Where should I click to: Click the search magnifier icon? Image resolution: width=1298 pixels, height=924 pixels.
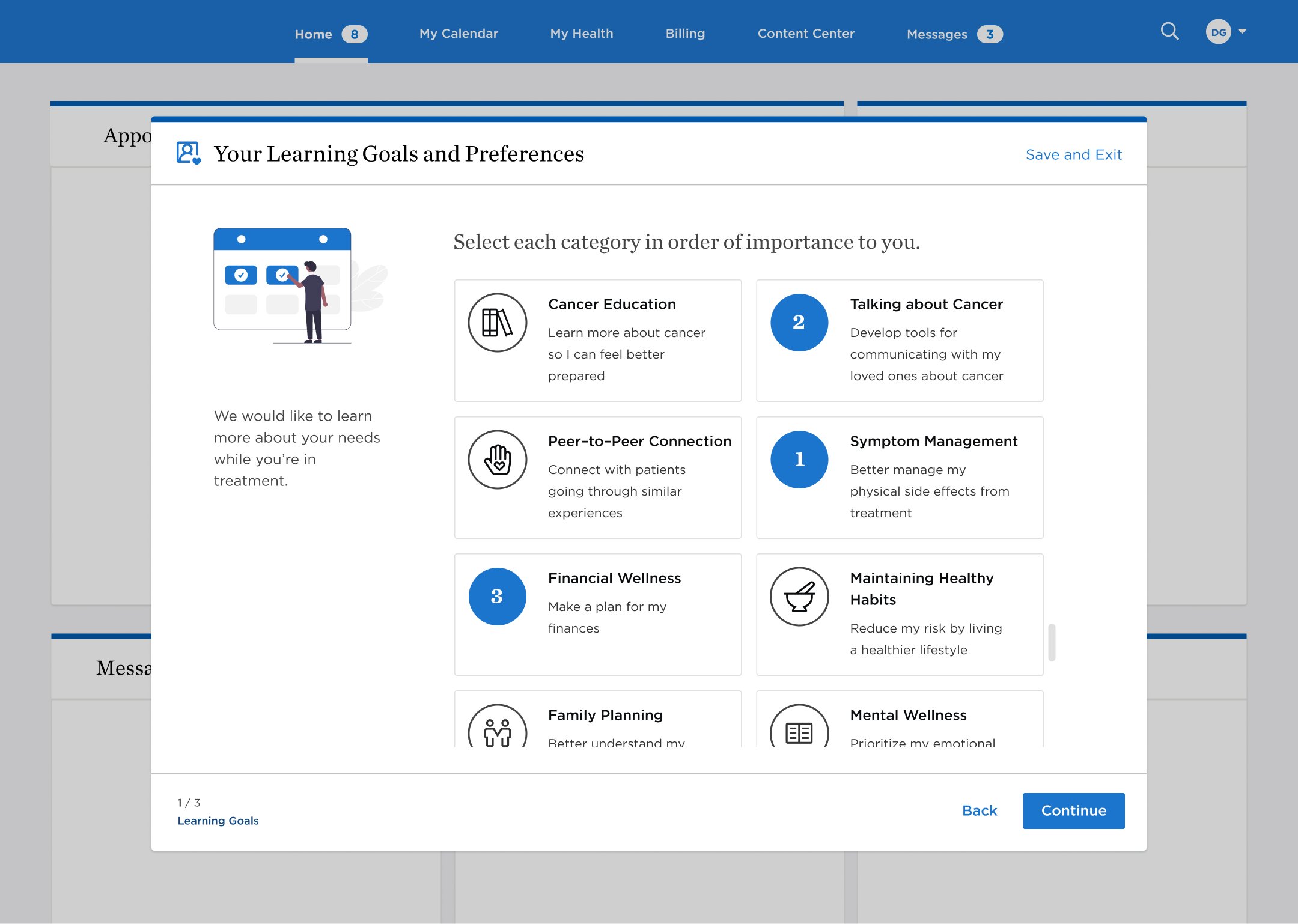pyautogui.click(x=1169, y=31)
